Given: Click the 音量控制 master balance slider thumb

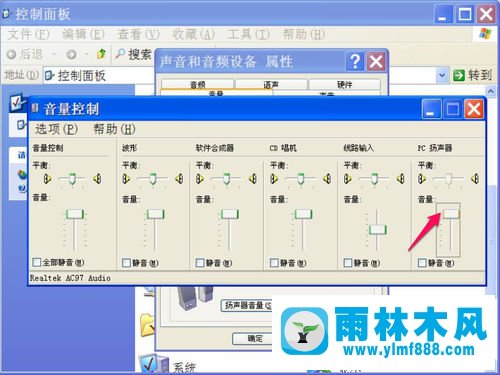Looking at the screenshot, I should 72,179.
